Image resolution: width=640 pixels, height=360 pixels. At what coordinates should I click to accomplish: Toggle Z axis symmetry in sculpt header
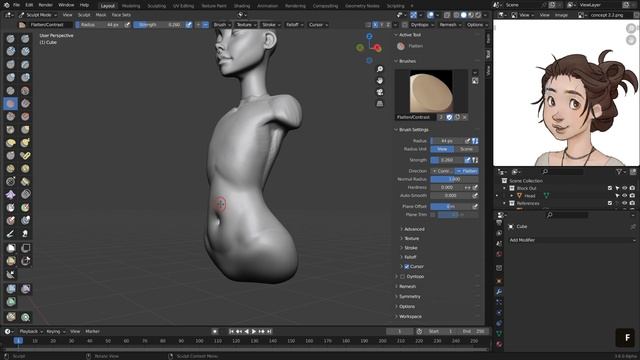pyautogui.click(x=388, y=25)
